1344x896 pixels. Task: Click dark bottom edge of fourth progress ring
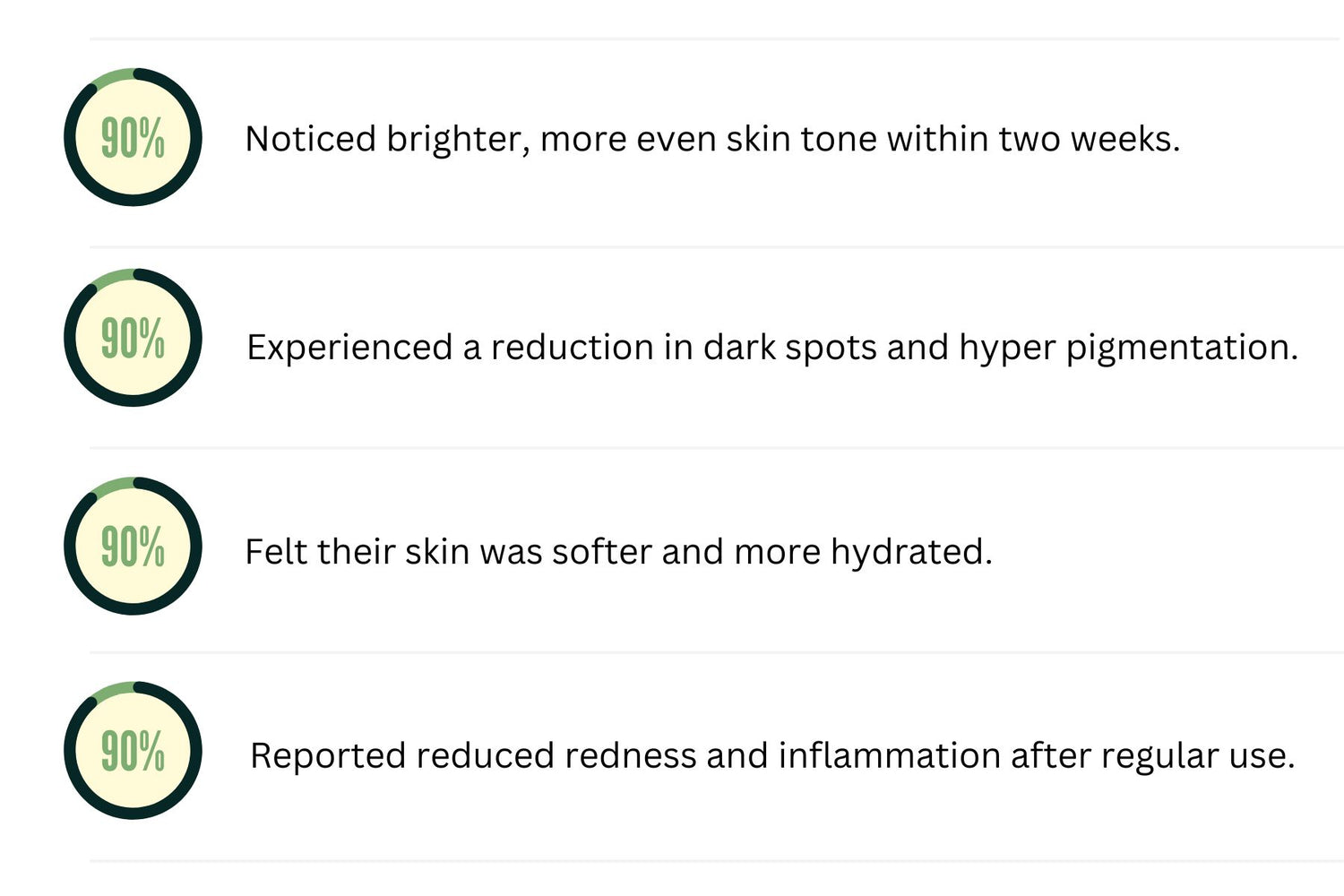[133, 814]
